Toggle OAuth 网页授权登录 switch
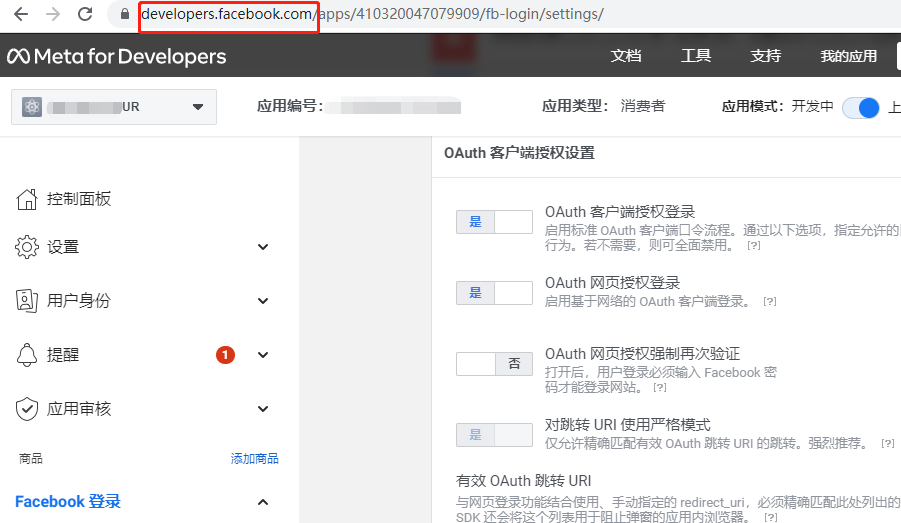Screen dimensions: 901x523 494,293
